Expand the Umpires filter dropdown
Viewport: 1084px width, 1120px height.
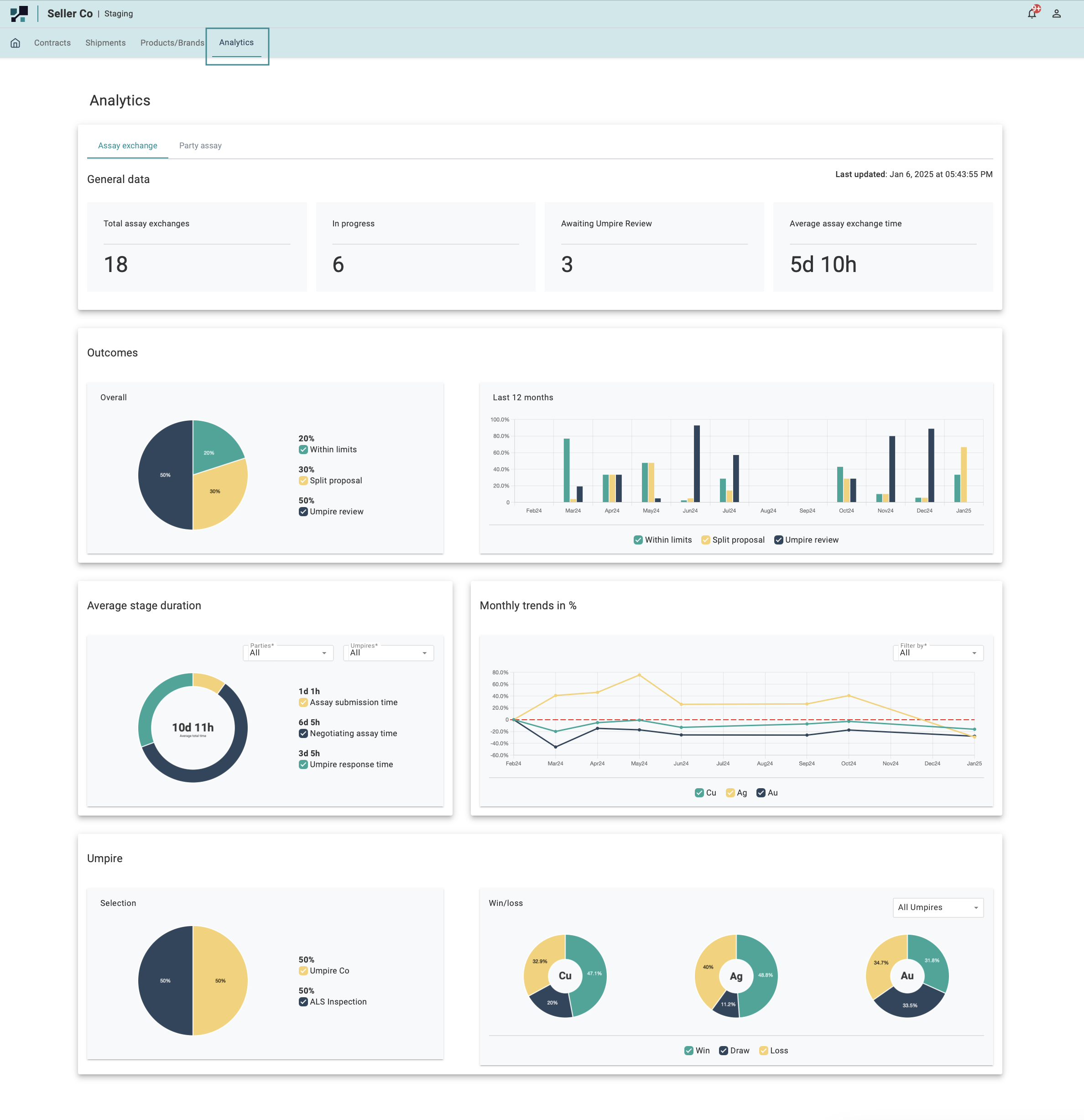[388, 653]
